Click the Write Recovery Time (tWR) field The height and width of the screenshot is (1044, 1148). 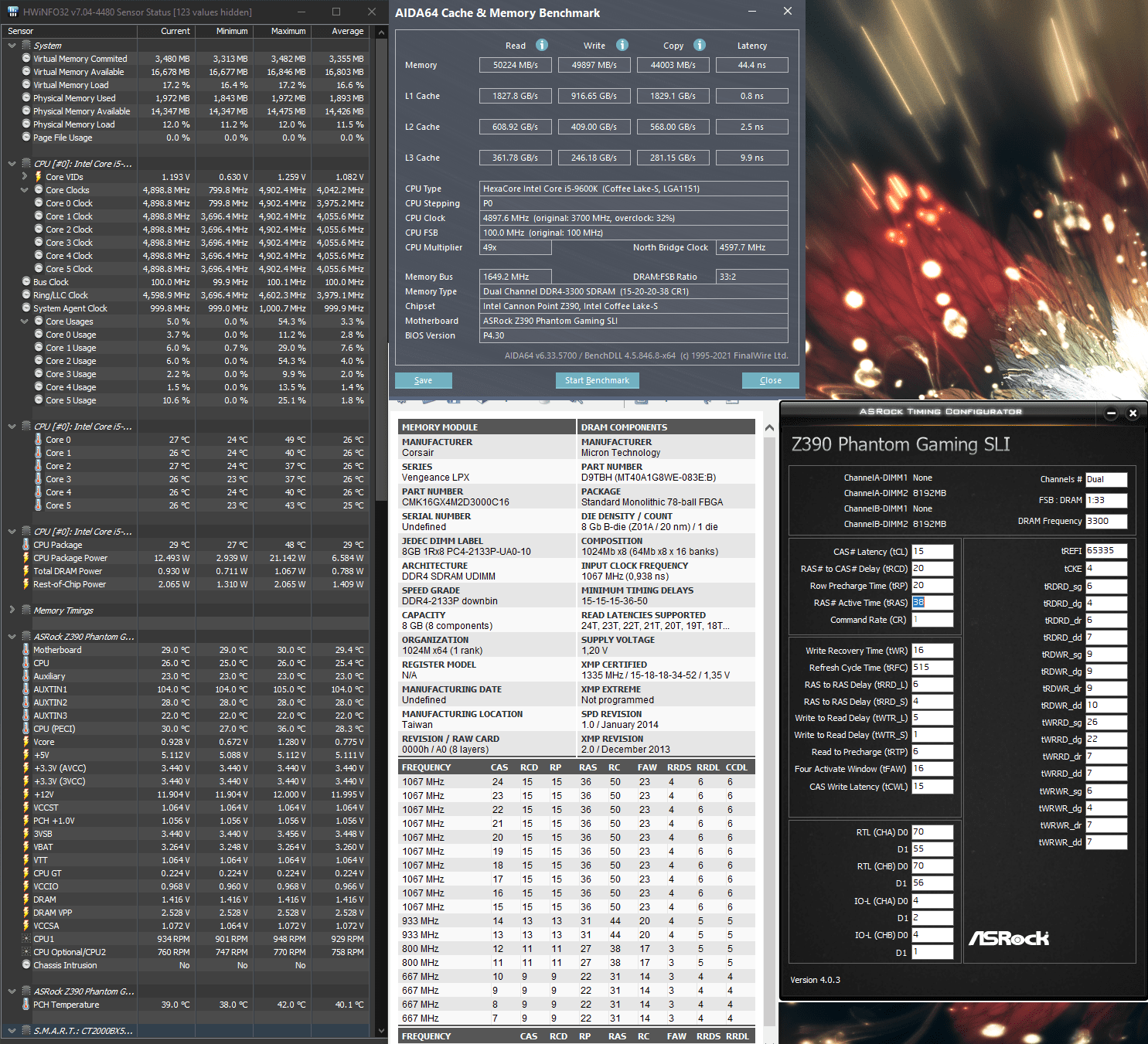point(932,651)
